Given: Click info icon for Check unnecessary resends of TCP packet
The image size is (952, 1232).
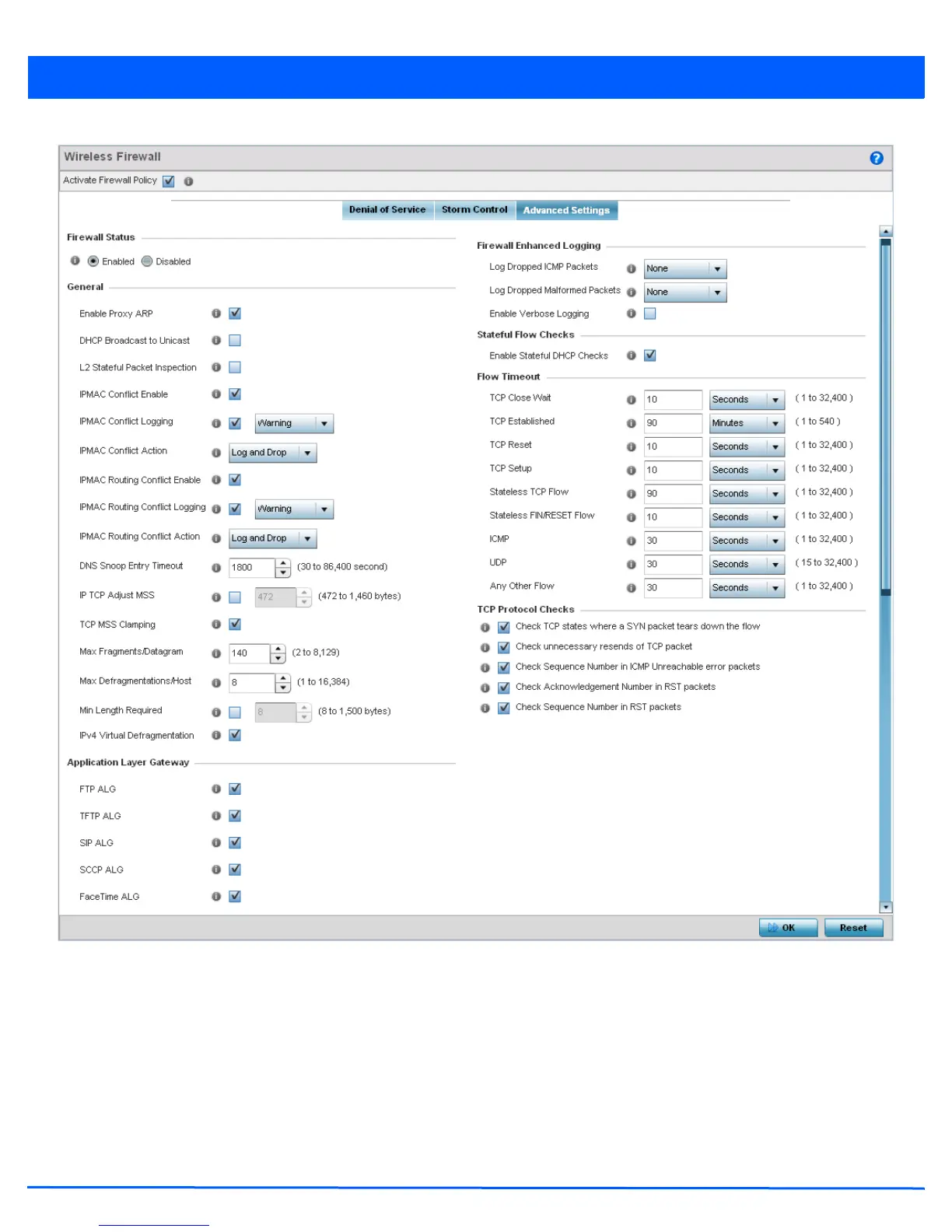Looking at the screenshot, I should [x=485, y=648].
